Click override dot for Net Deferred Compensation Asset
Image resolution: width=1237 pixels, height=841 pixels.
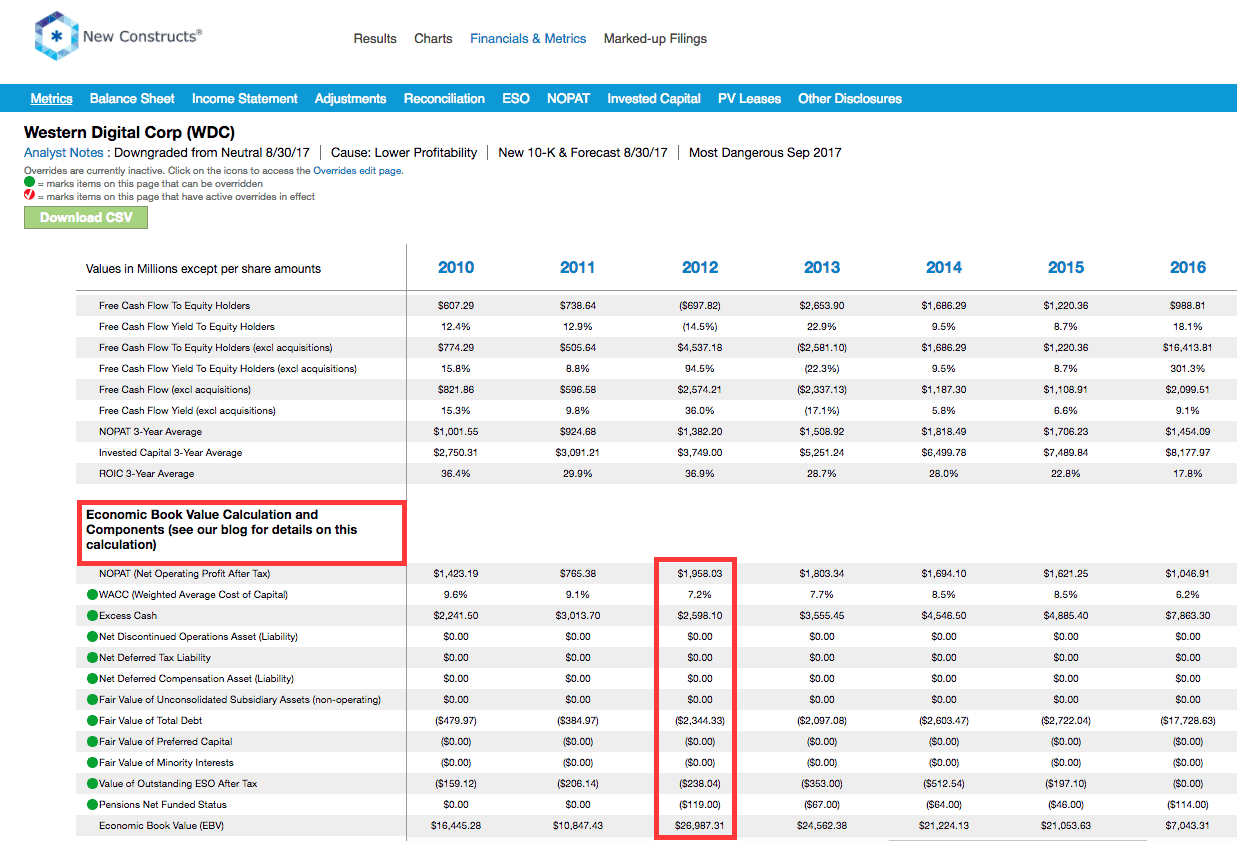click(x=92, y=679)
